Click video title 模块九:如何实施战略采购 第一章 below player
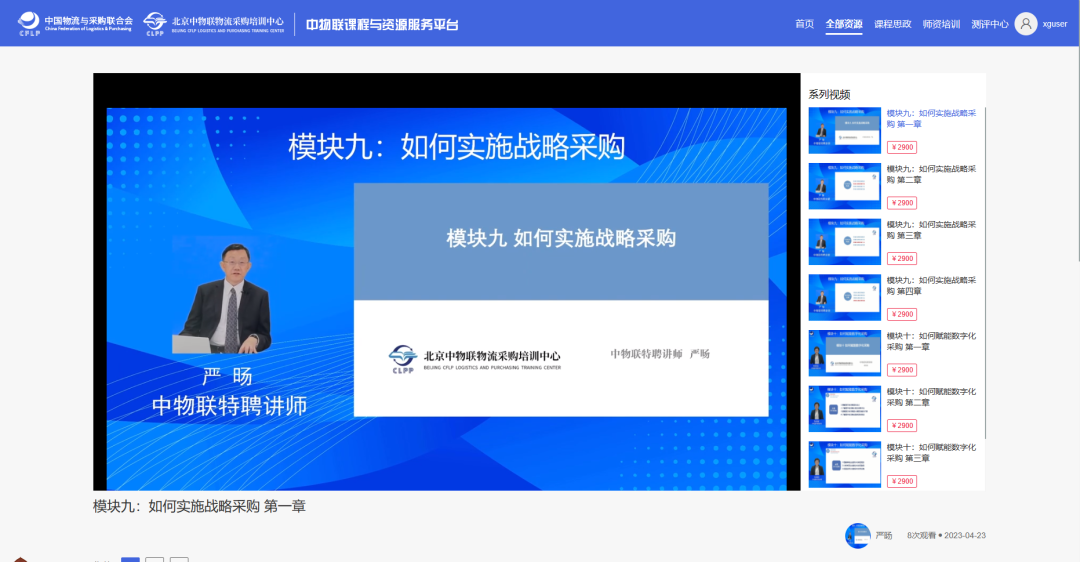Image resolution: width=1080 pixels, height=562 pixels. pyautogui.click(x=199, y=506)
